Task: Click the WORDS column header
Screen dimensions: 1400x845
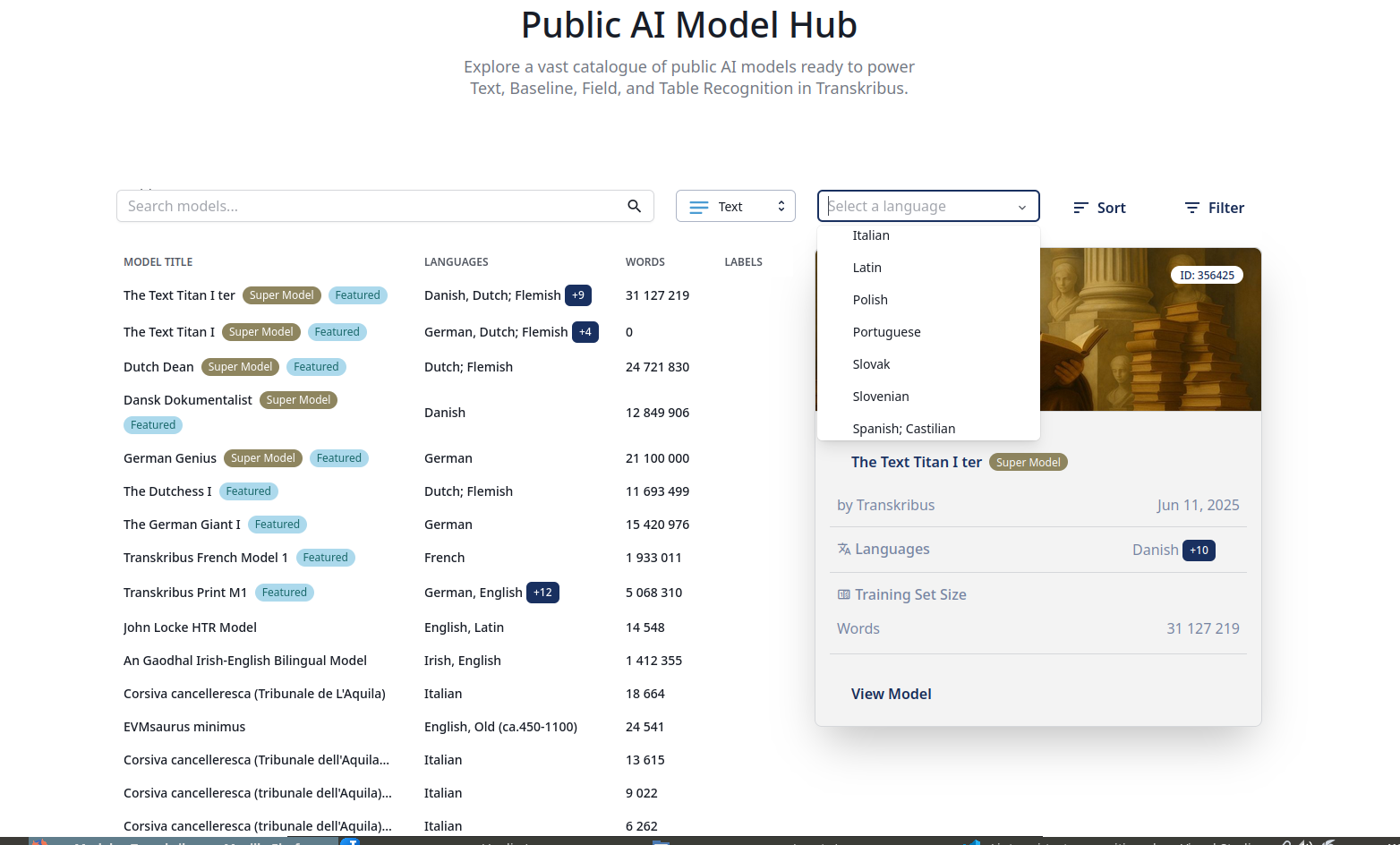Action: pos(645,261)
